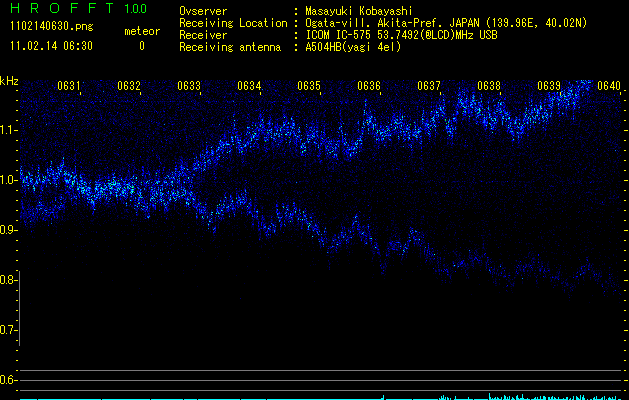Screen dimensions: 629x400
Task: Click the 0.9 frequency axis label
Action: click(x=8, y=230)
